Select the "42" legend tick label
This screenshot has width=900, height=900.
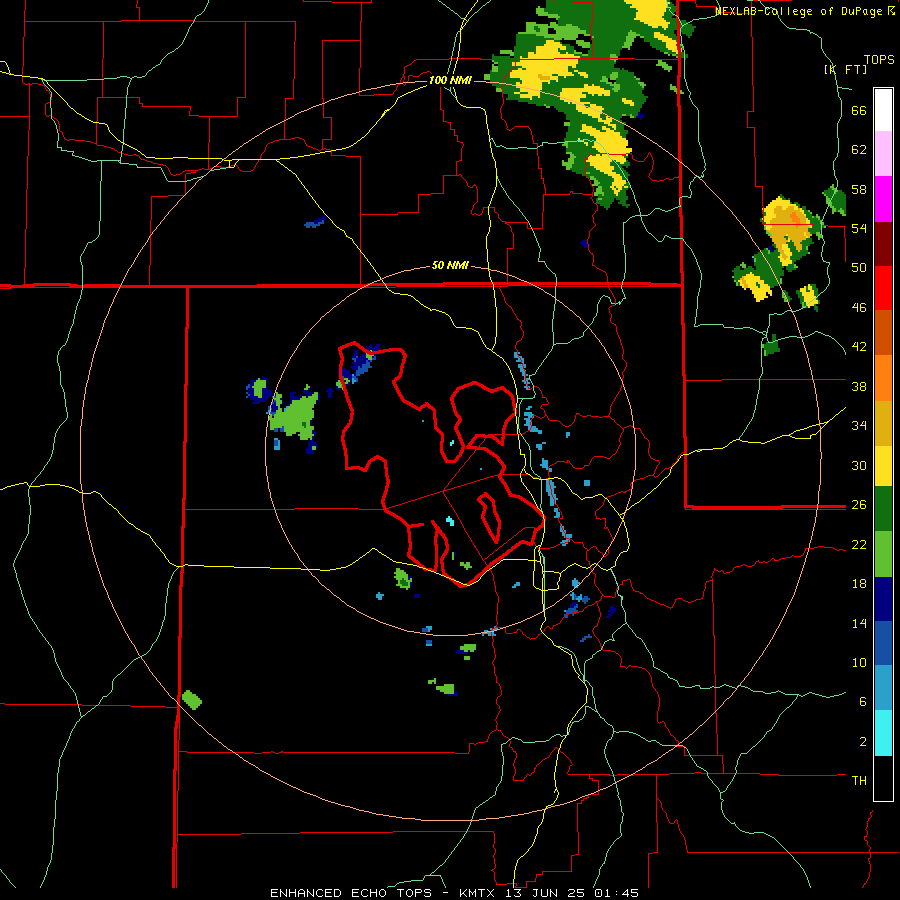click(x=859, y=347)
